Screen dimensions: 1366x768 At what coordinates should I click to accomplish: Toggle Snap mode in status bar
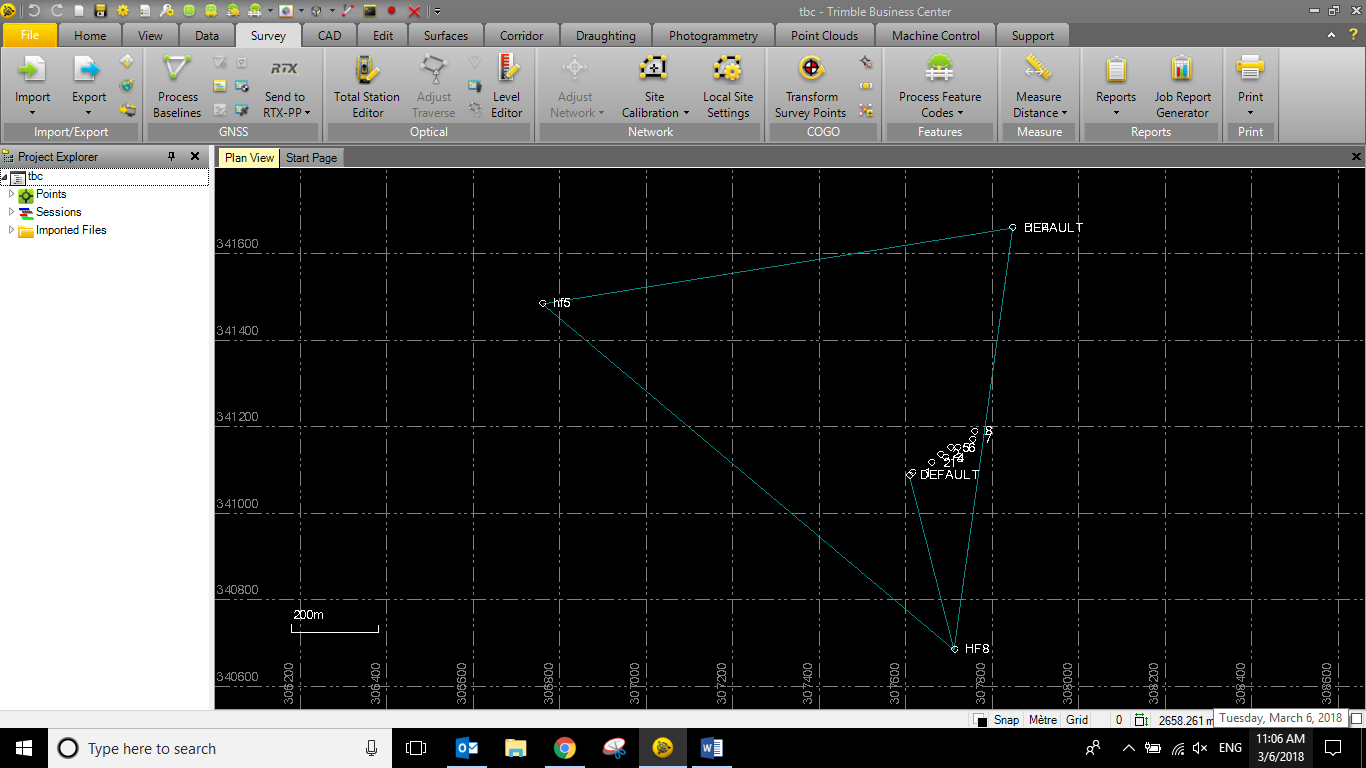pos(1006,720)
